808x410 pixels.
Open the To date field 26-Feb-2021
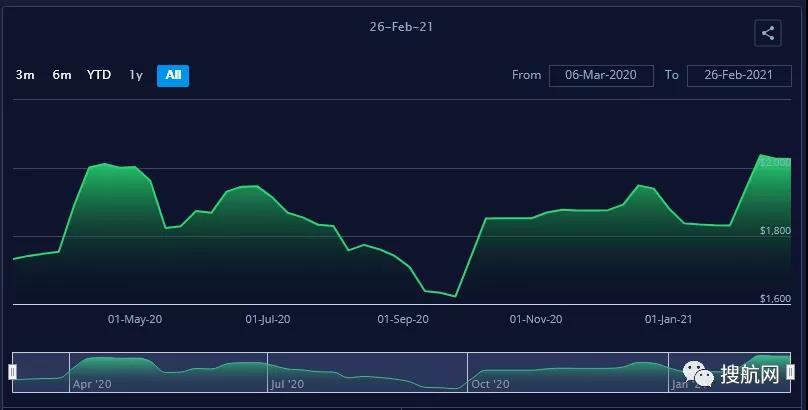pos(739,75)
